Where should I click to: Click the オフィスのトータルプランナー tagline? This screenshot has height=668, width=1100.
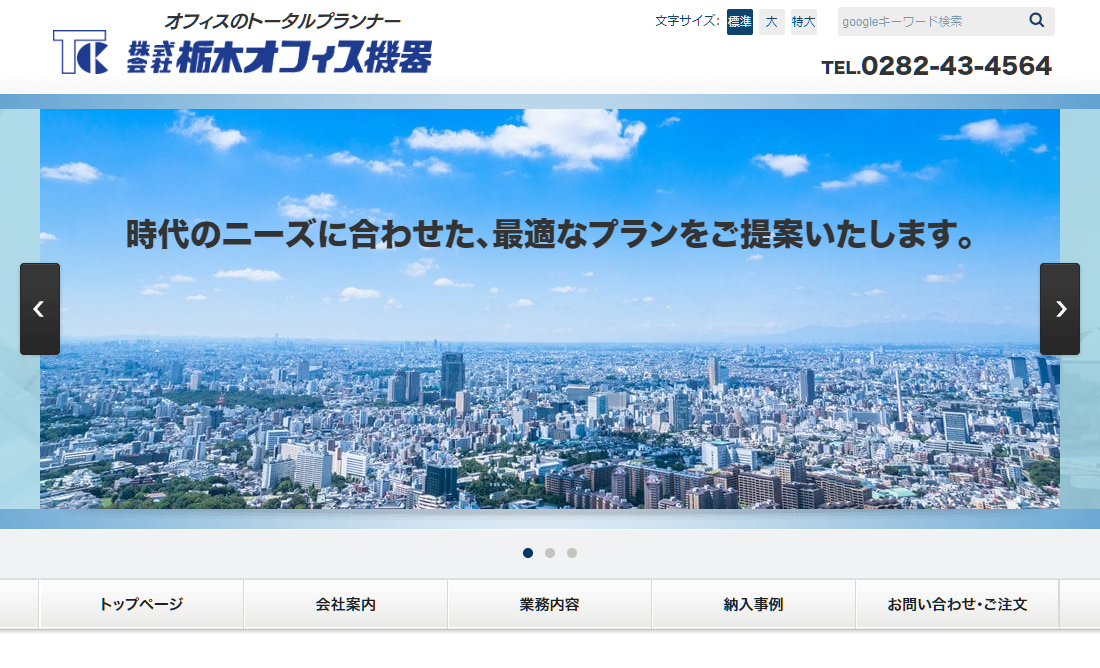coord(285,17)
